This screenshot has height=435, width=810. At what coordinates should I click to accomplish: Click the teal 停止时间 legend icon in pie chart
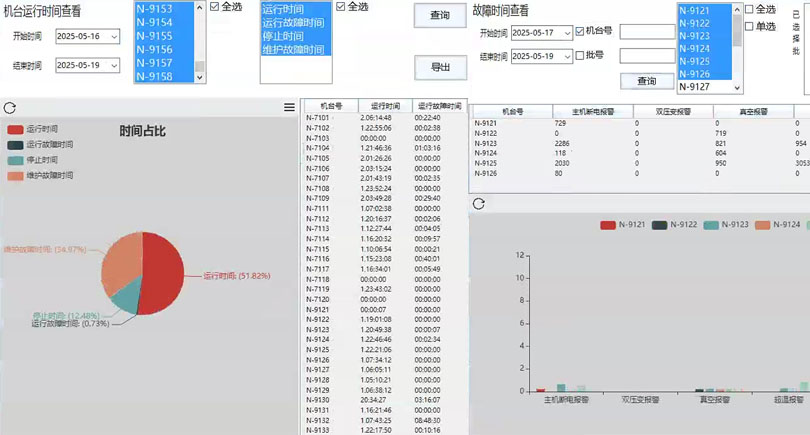pyautogui.click(x=15, y=160)
